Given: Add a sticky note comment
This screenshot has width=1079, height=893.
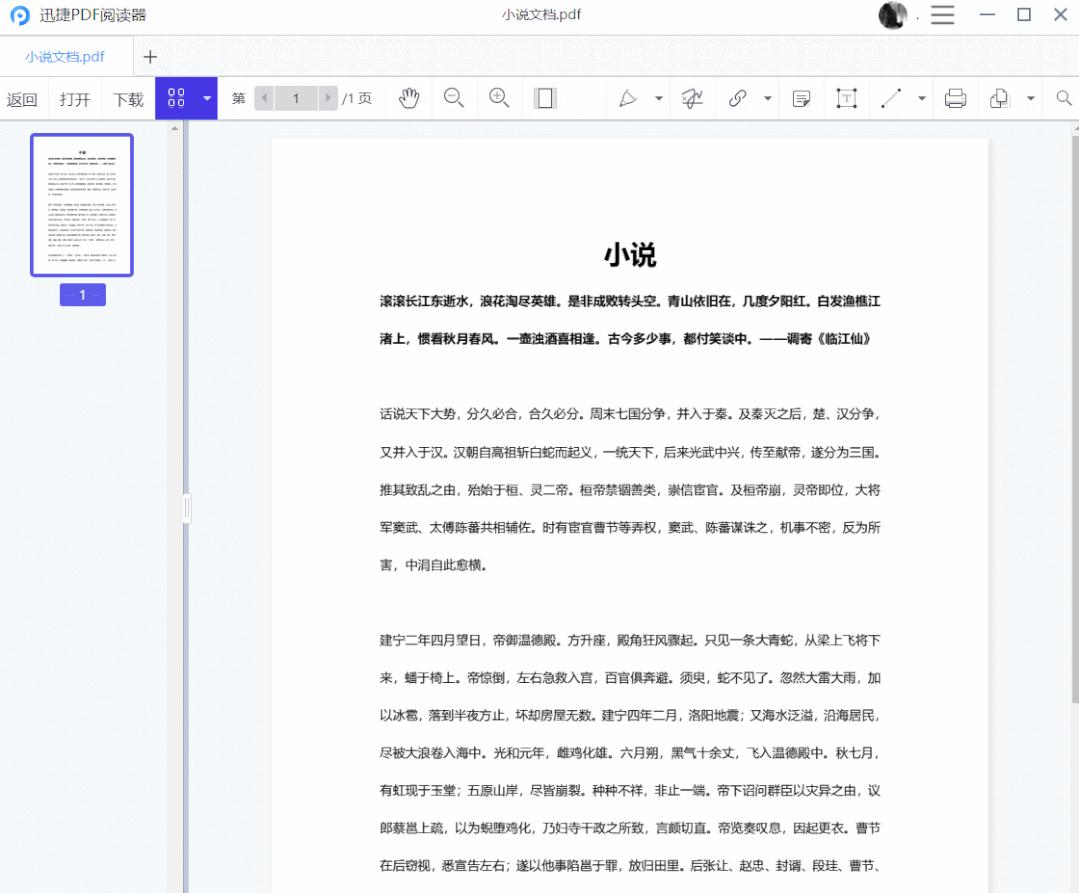Looking at the screenshot, I should (801, 98).
